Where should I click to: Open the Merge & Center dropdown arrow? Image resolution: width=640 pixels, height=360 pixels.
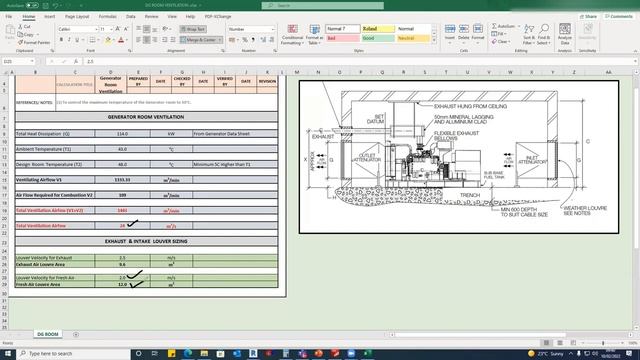(x=220, y=40)
